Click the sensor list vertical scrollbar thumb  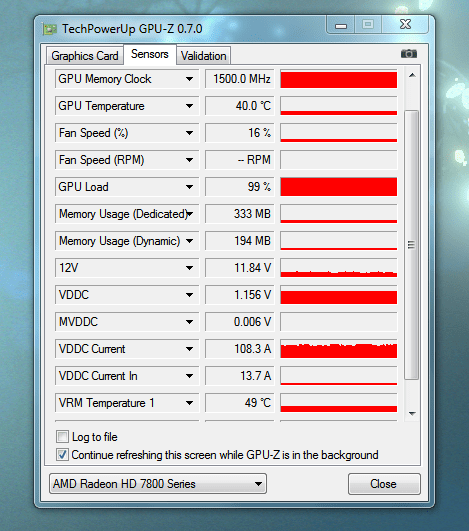(412, 245)
